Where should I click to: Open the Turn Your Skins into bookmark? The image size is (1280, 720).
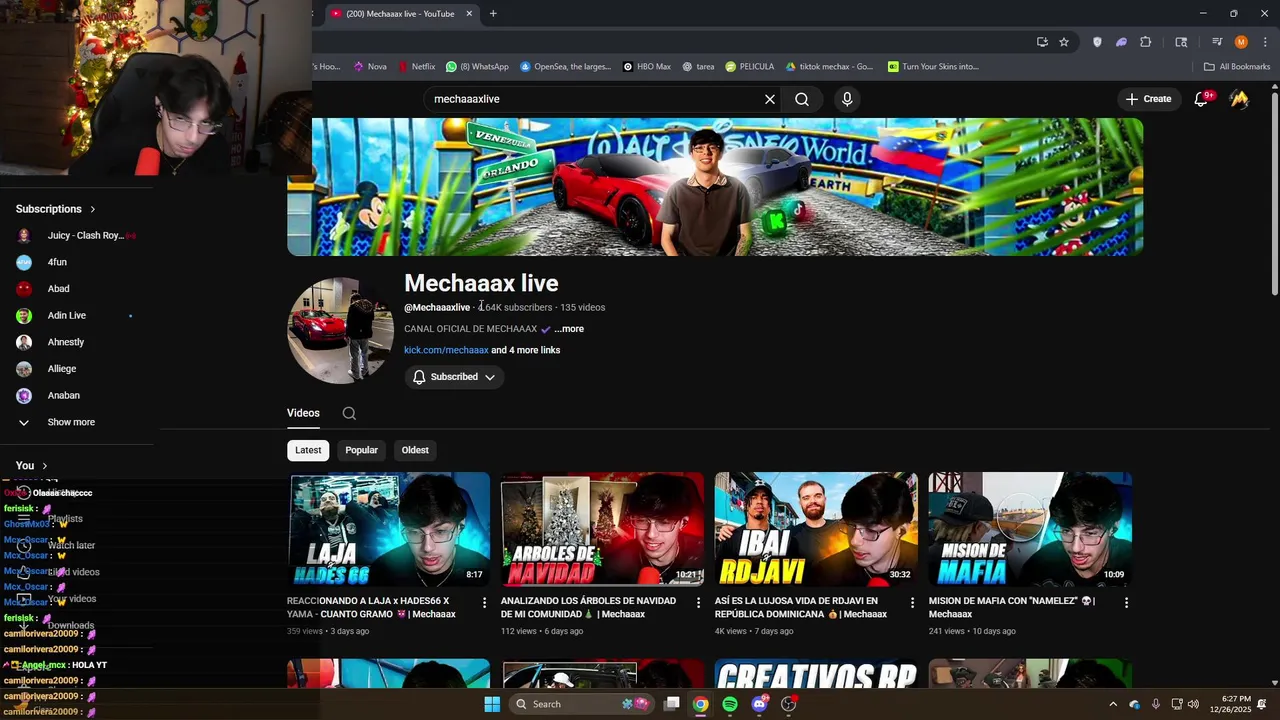click(x=933, y=67)
